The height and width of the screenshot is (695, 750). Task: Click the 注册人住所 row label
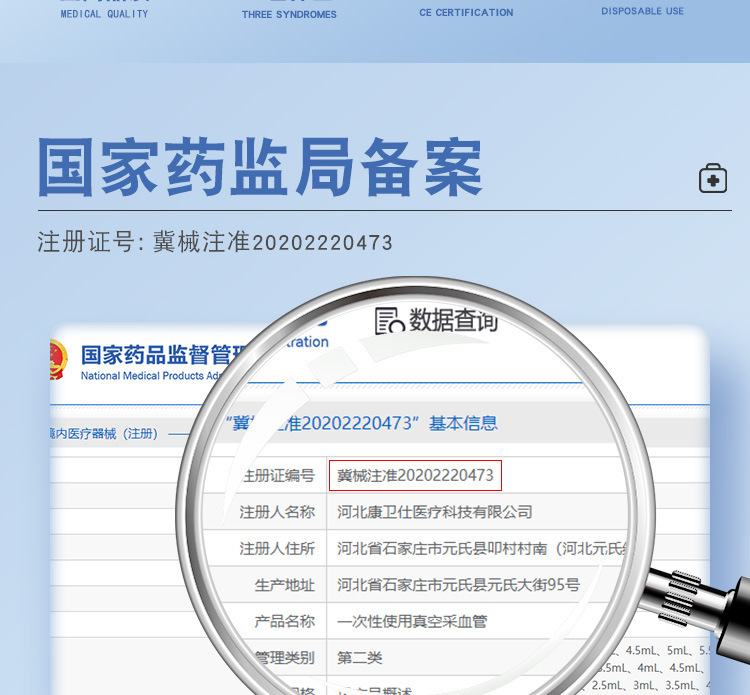click(x=277, y=548)
